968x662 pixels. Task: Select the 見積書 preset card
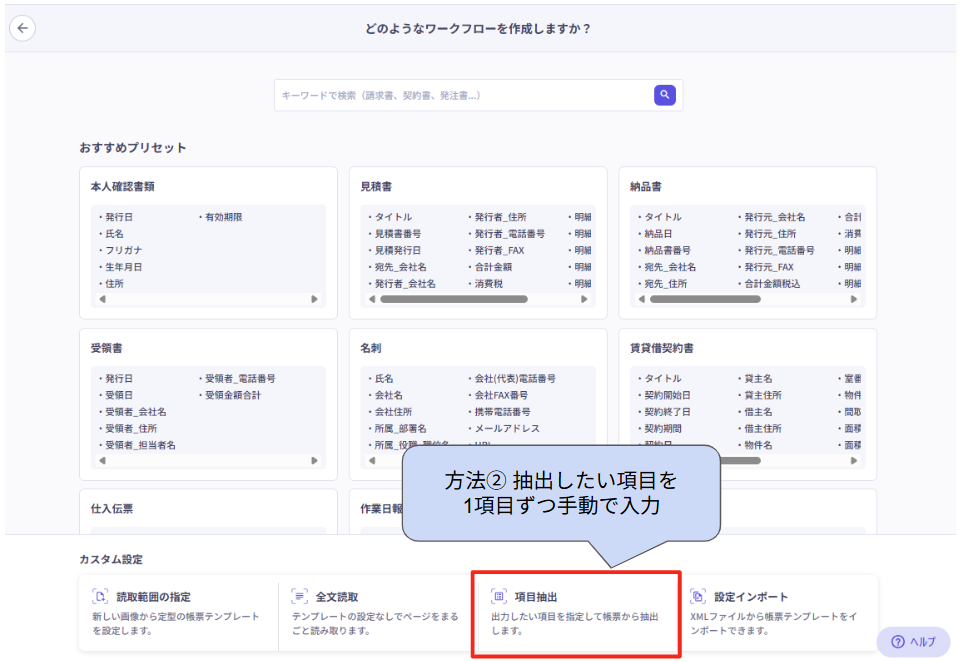[477, 187]
